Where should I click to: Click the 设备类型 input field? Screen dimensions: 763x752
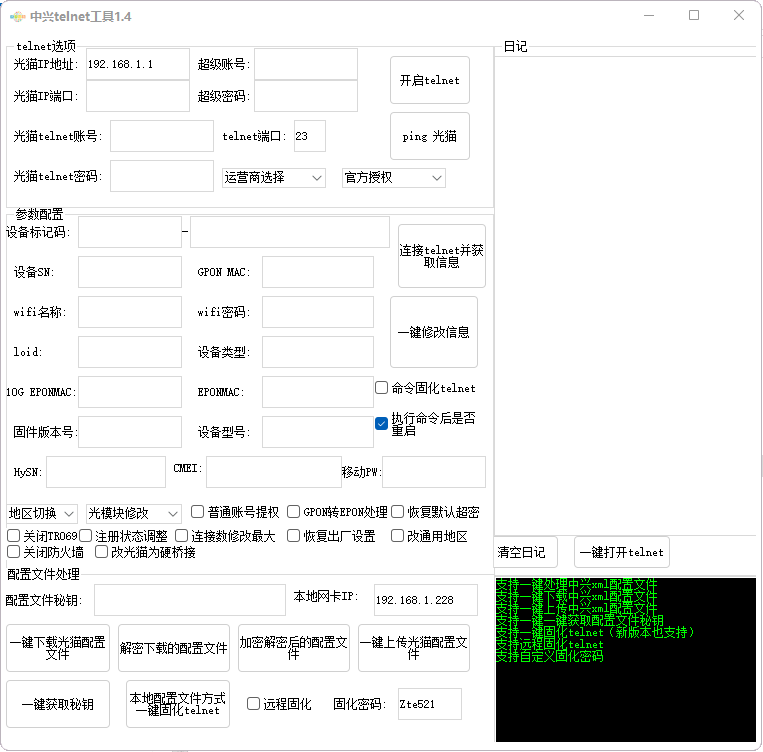[x=318, y=351]
